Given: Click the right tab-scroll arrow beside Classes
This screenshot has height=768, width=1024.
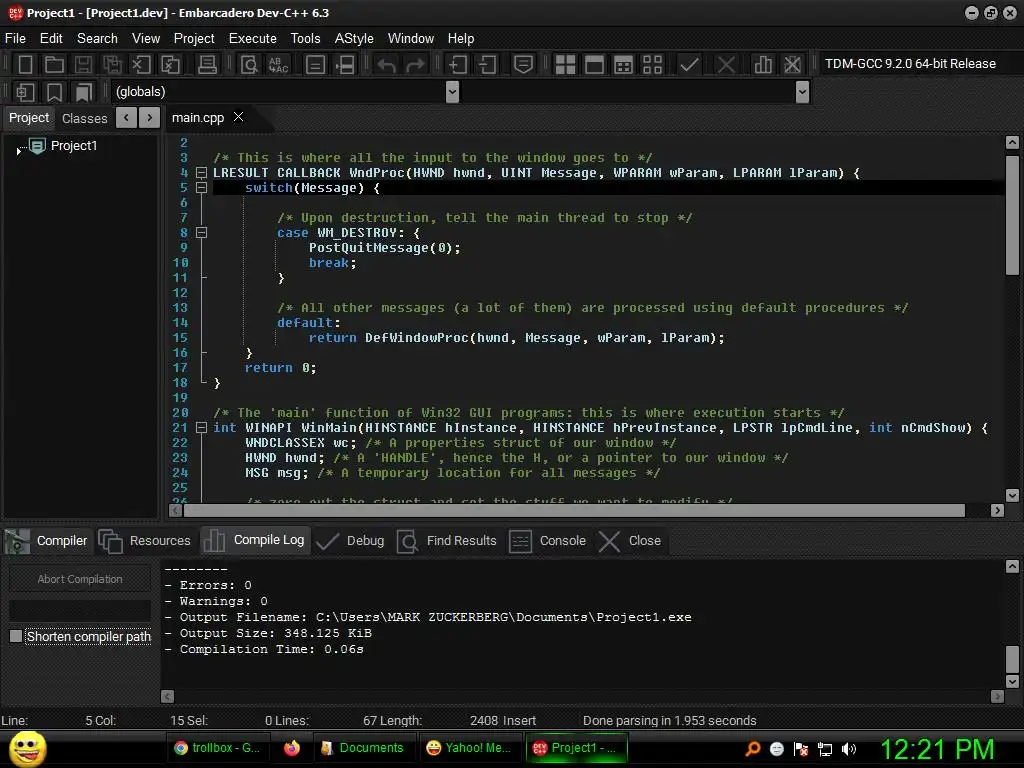Looking at the screenshot, I should tap(150, 118).
